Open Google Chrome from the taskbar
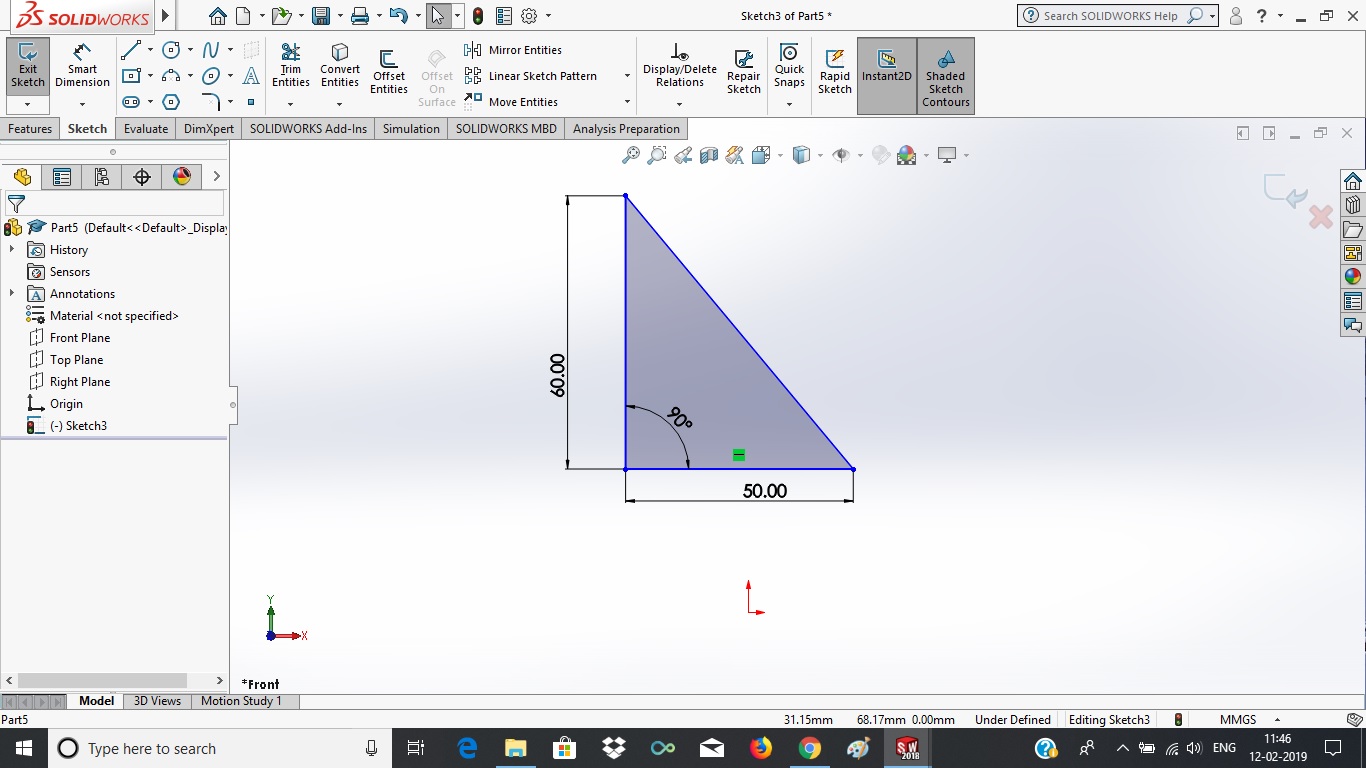 (809, 748)
